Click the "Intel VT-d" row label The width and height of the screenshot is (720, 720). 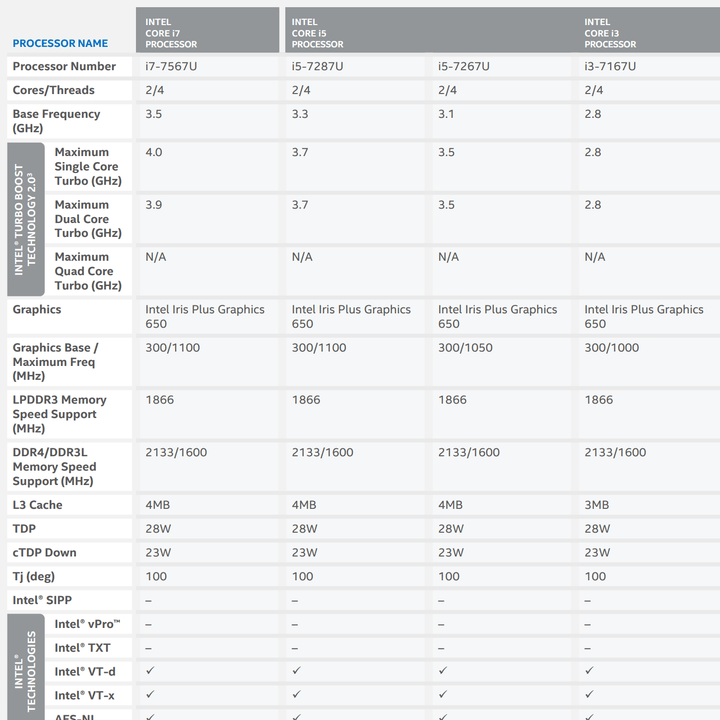coord(85,672)
